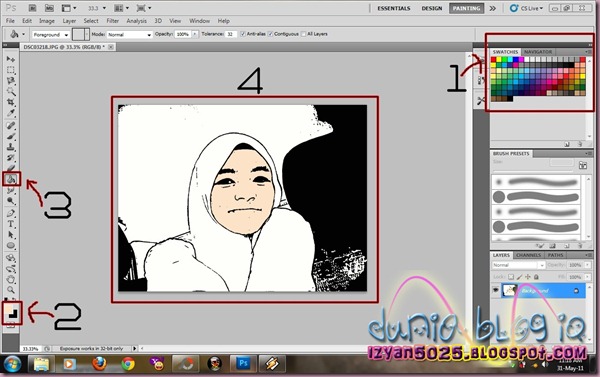Screen dimensions: 600x377
Task: Open the tool preset picker arrow
Action: point(23,34)
